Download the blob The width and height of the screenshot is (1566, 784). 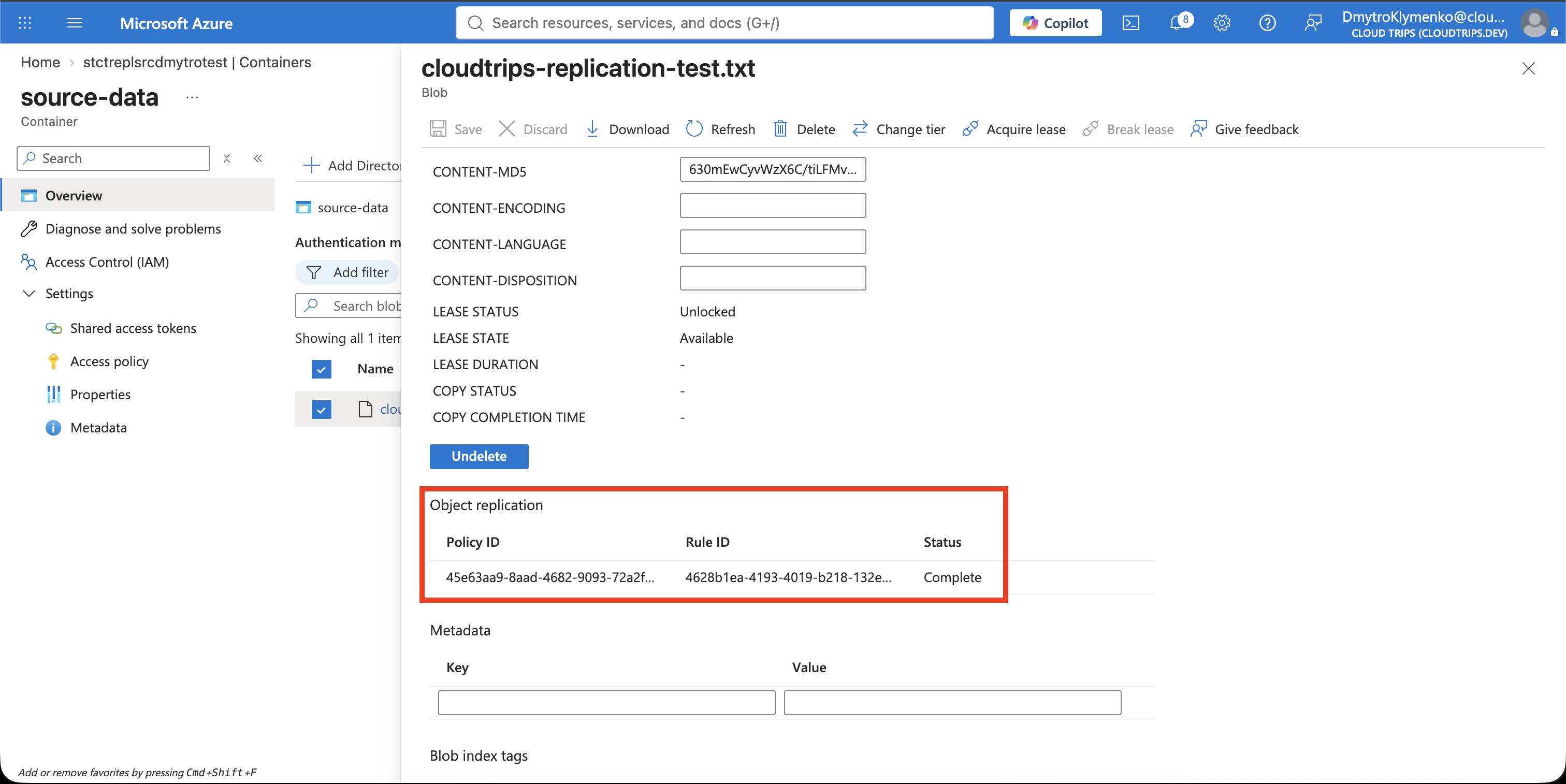[x=627, y=129]
